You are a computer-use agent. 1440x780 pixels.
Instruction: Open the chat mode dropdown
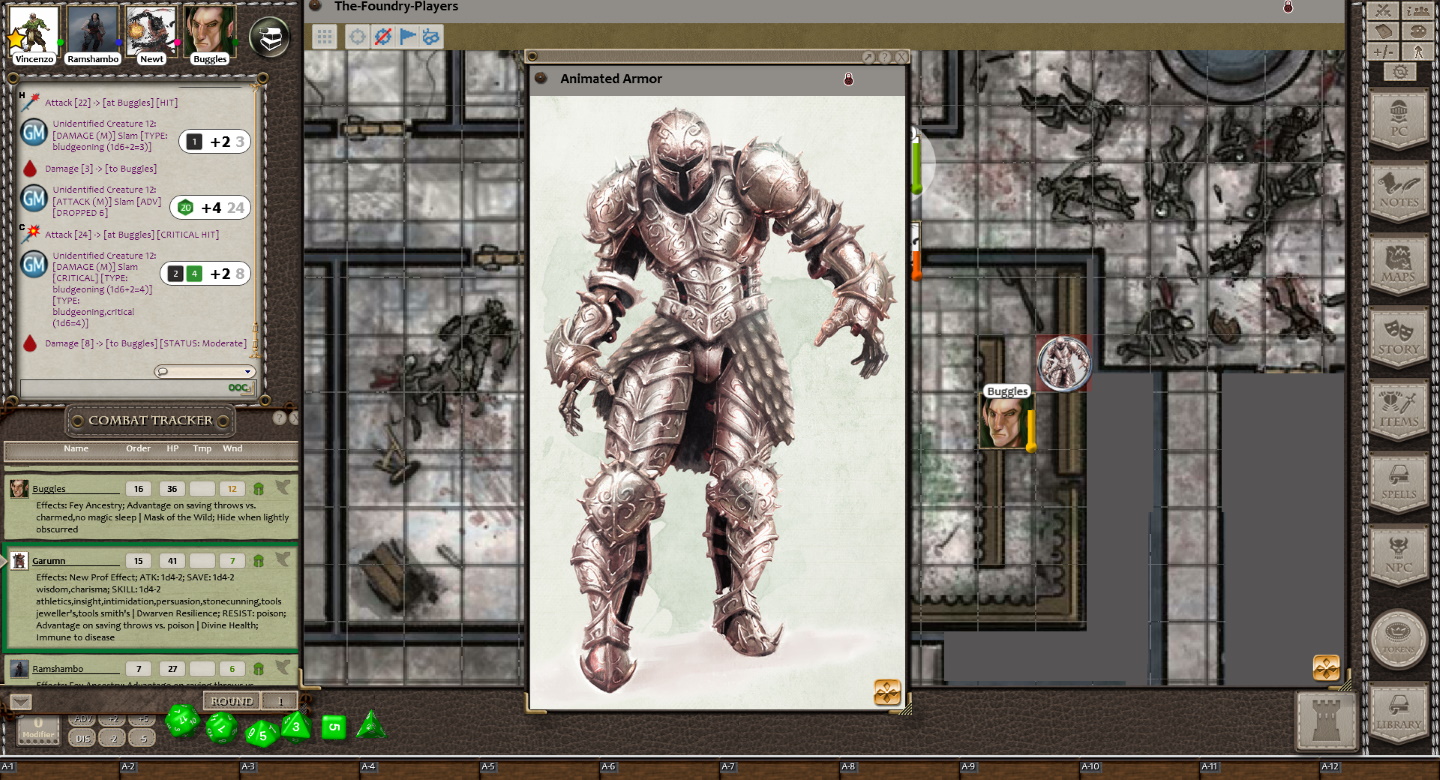[x=205, y=372]
